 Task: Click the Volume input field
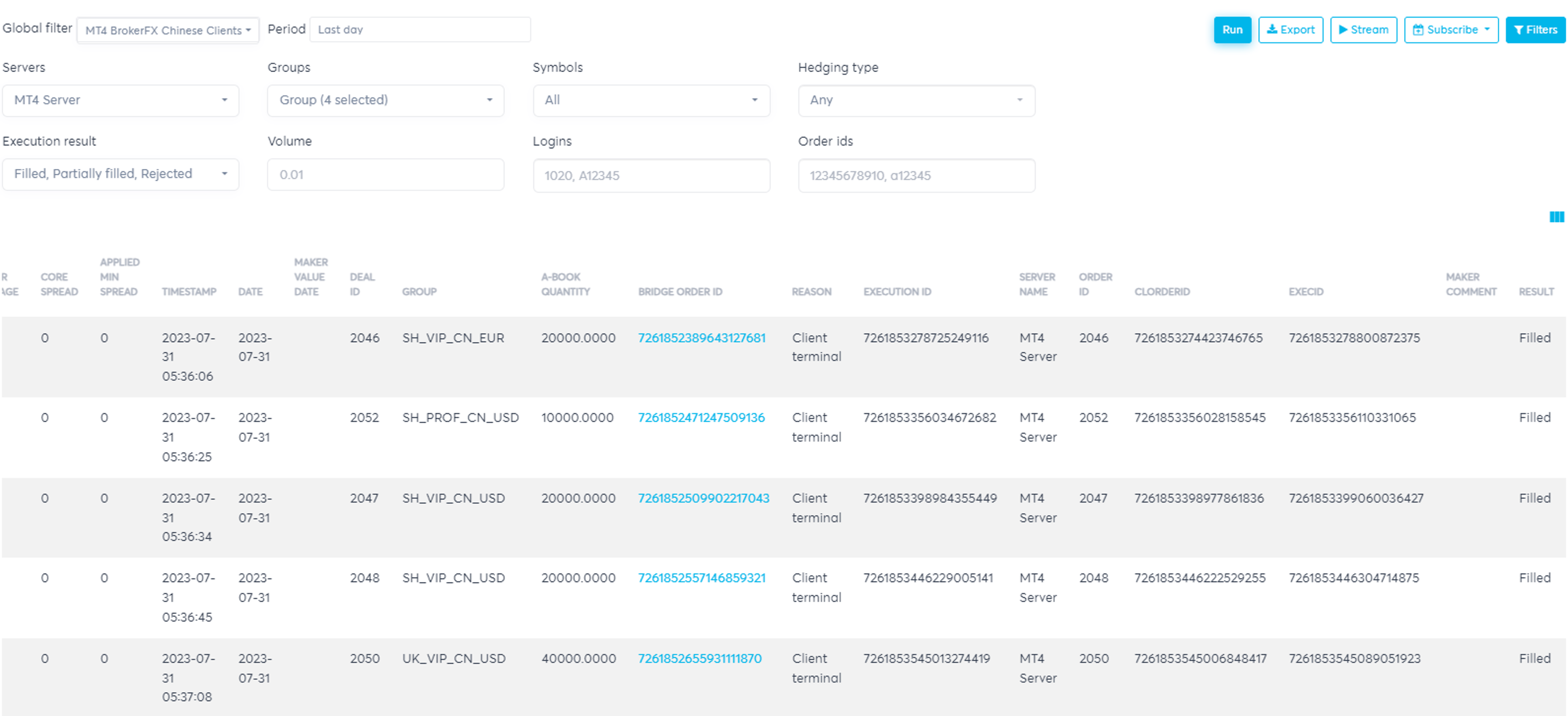coord(386,175)
